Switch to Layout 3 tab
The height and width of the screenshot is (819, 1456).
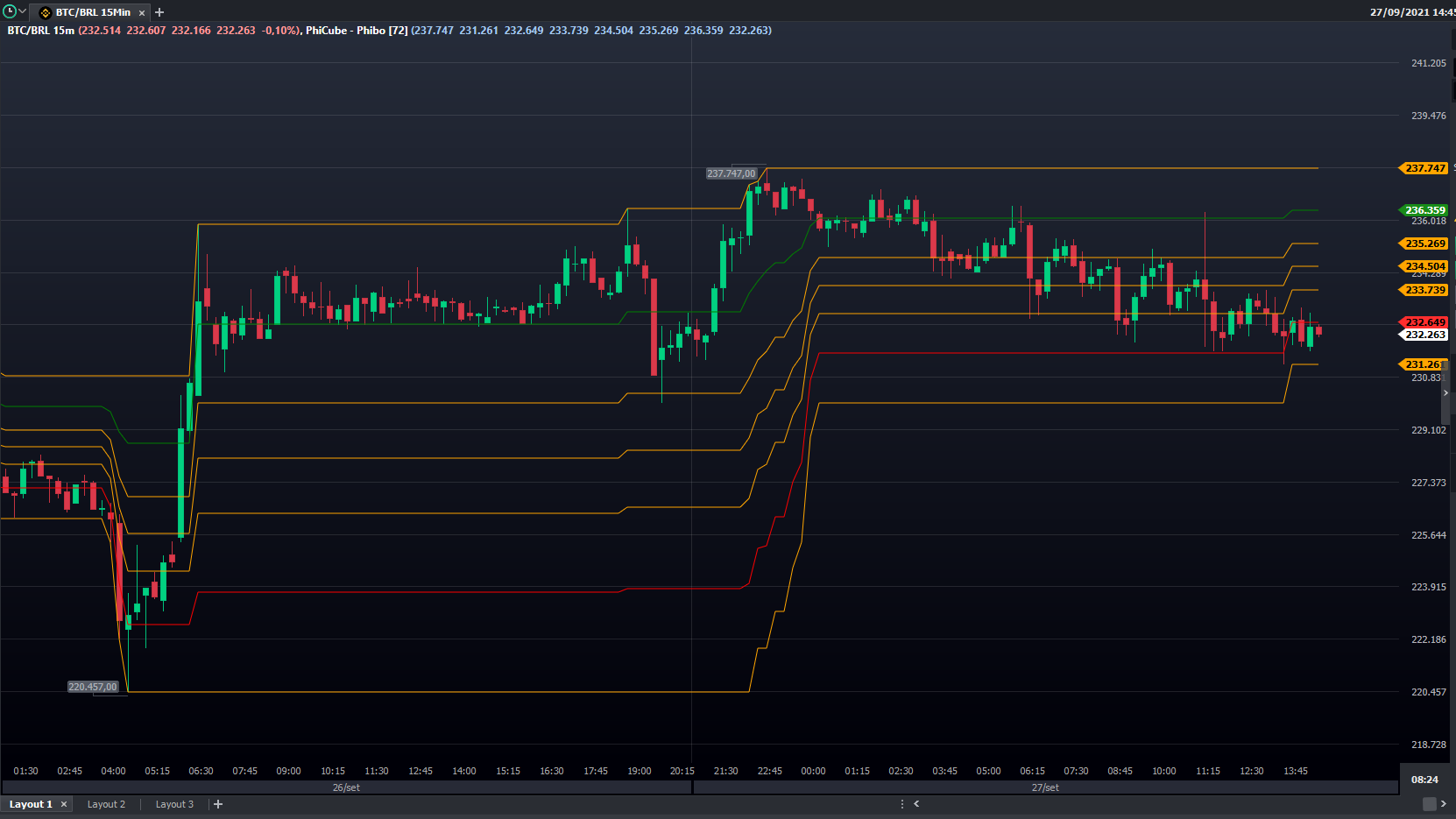pos(174,804)
